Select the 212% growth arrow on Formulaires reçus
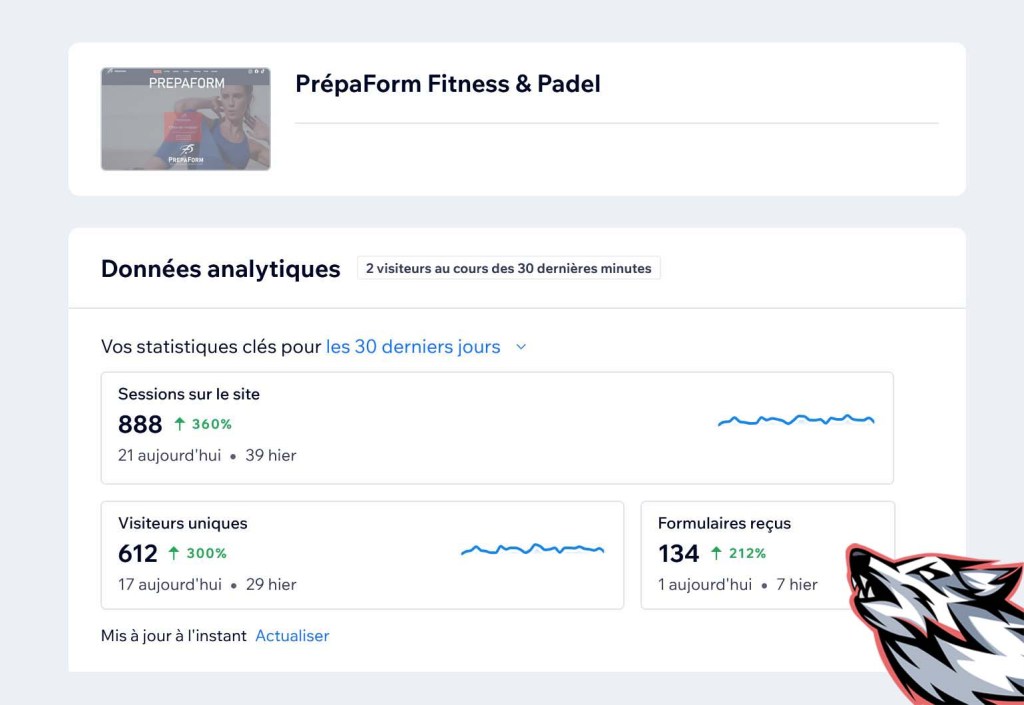The height and width of the screenshot is (705, 1024). coord(716,553)
